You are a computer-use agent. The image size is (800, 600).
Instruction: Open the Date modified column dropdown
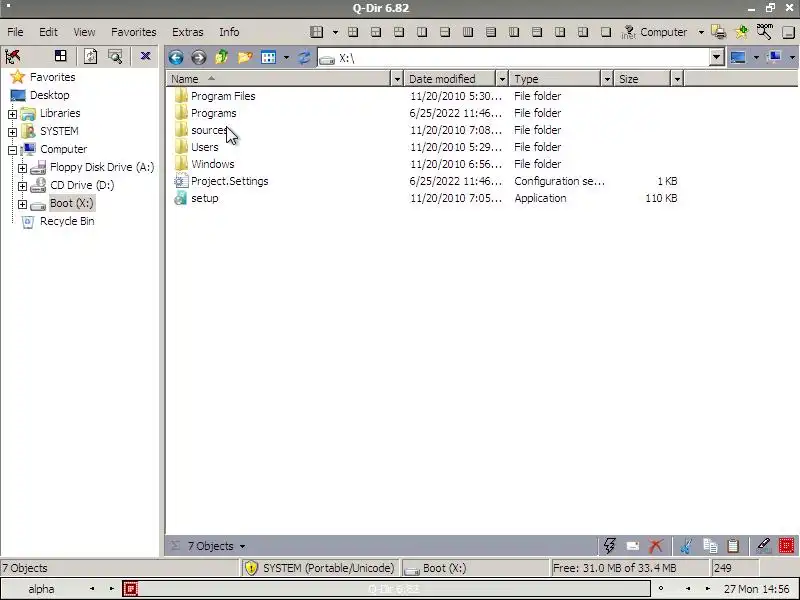coord(502,79)
